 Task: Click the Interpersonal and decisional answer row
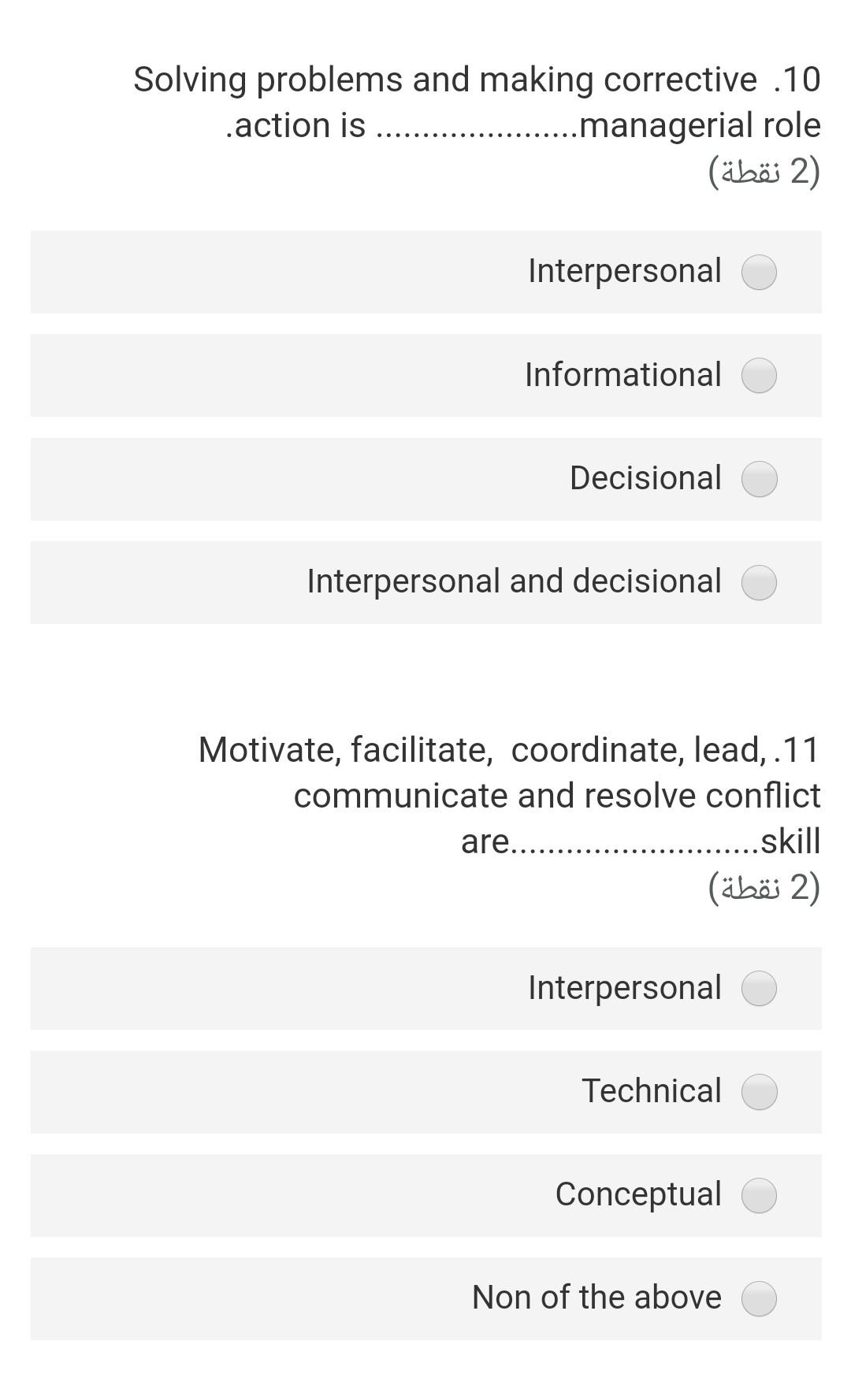pos(425,583)
